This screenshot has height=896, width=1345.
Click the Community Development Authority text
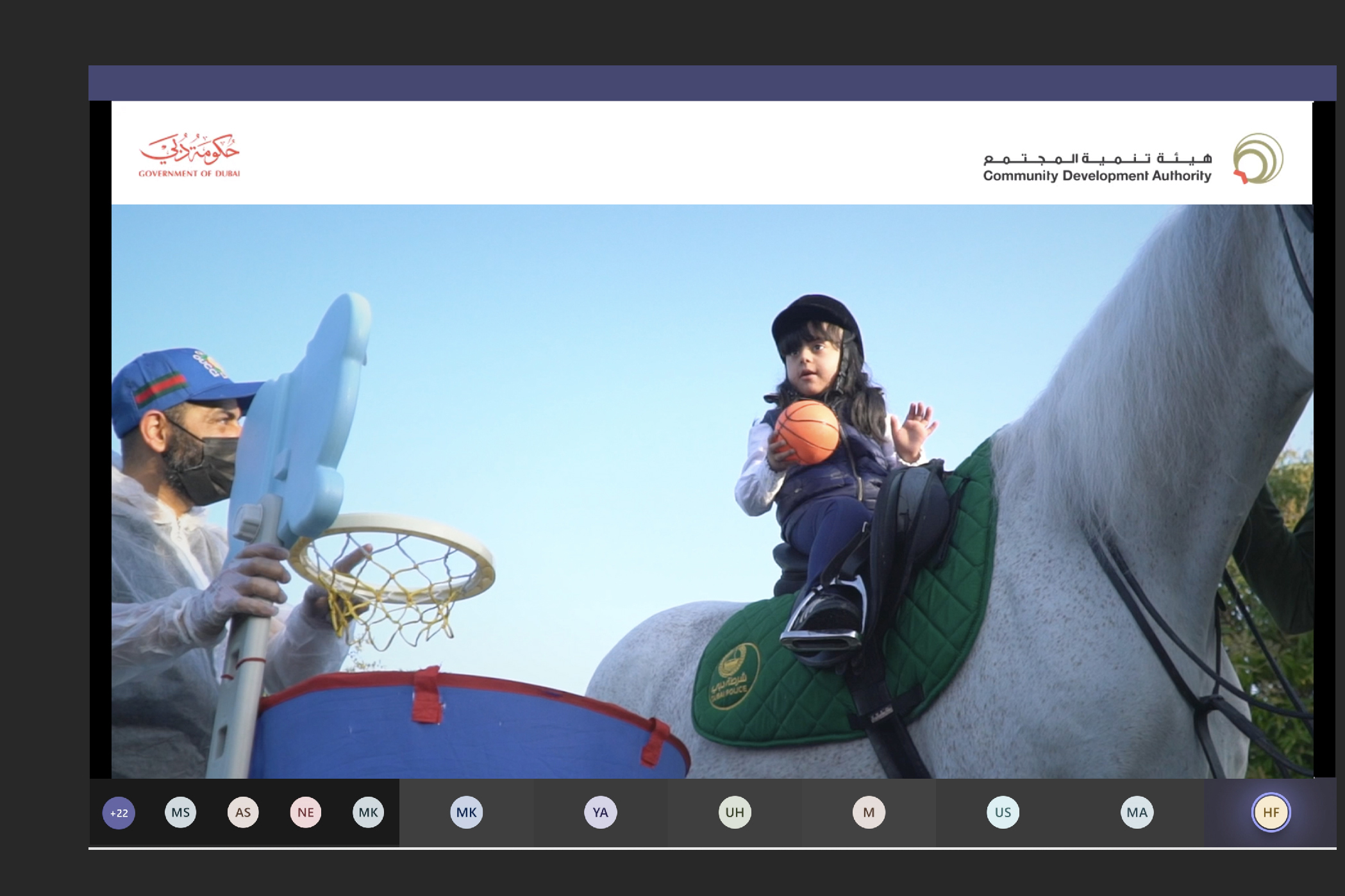coord(1097,175)
